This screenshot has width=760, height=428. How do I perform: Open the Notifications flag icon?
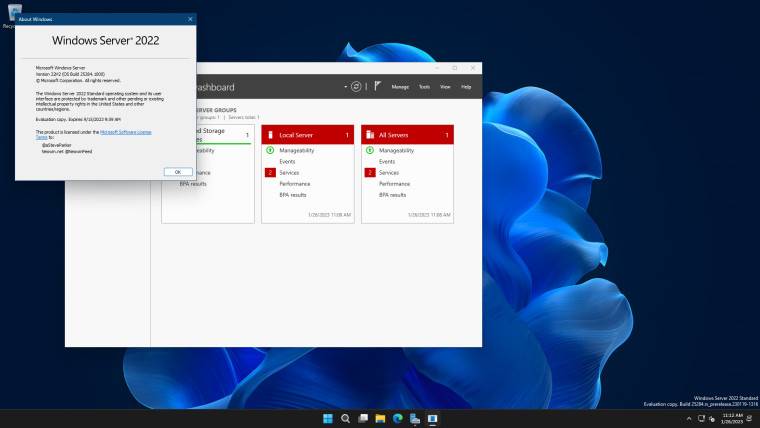(x=377, y=87)
